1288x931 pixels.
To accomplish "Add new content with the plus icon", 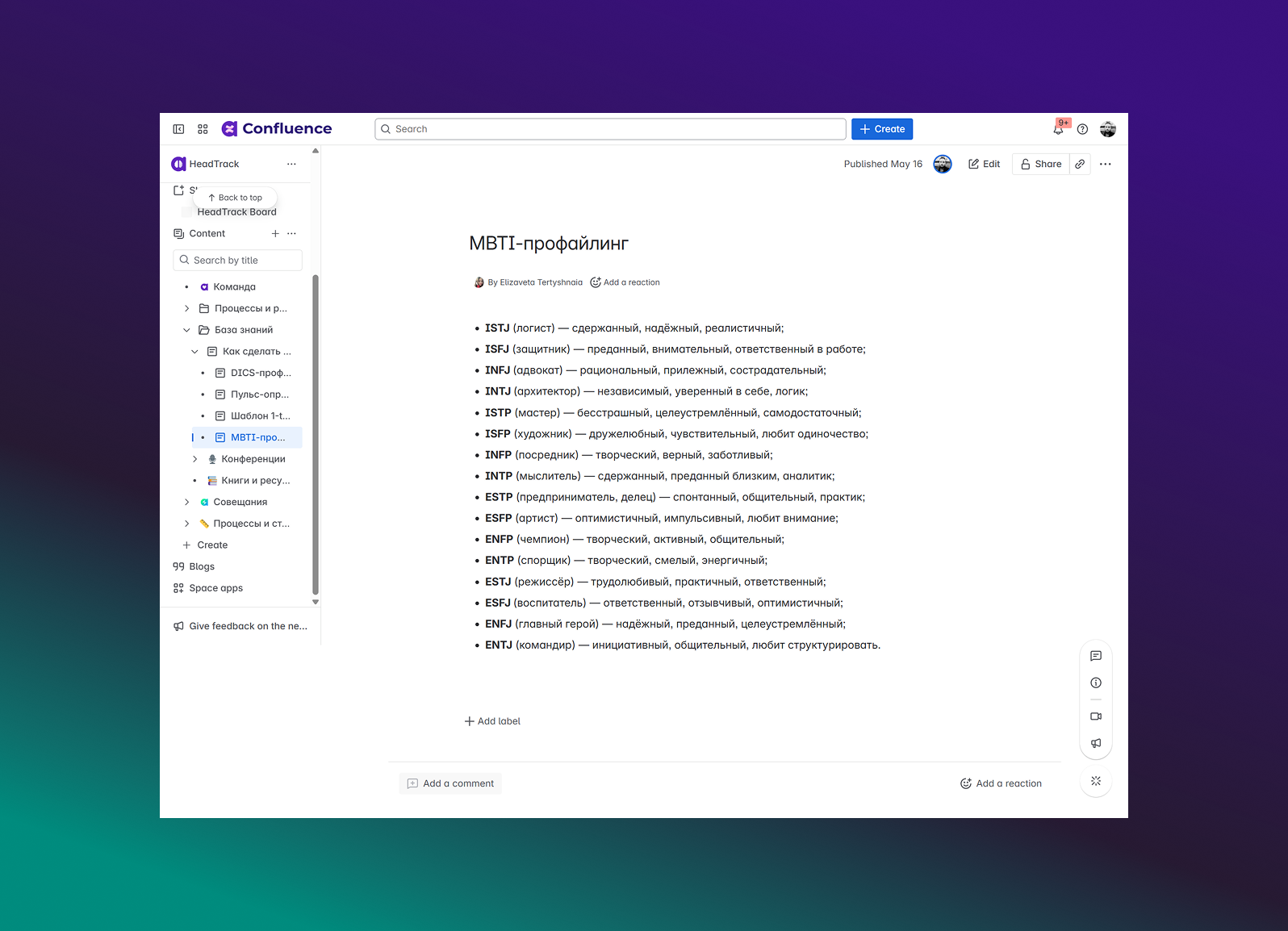I will 275,233.
